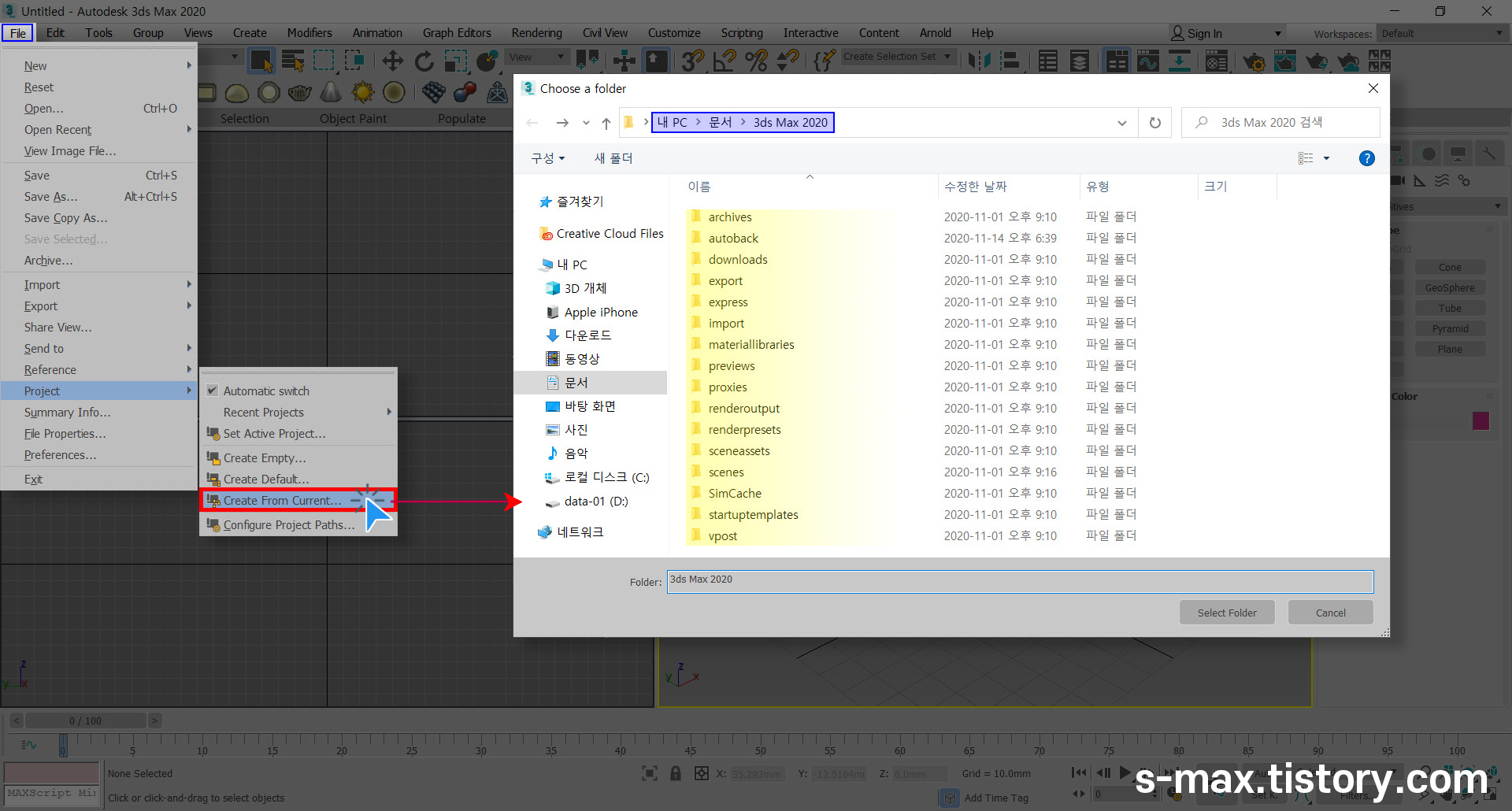Refresh the folder dialog location
Screen dimensions: 1512x811
1155,123
